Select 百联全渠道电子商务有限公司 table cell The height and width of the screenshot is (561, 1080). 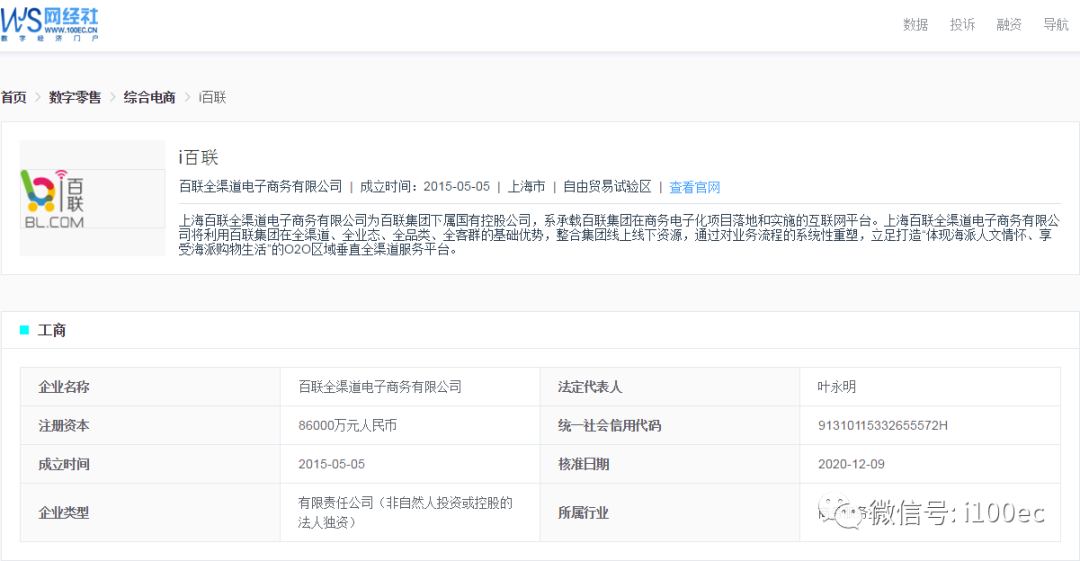[410, 387]
